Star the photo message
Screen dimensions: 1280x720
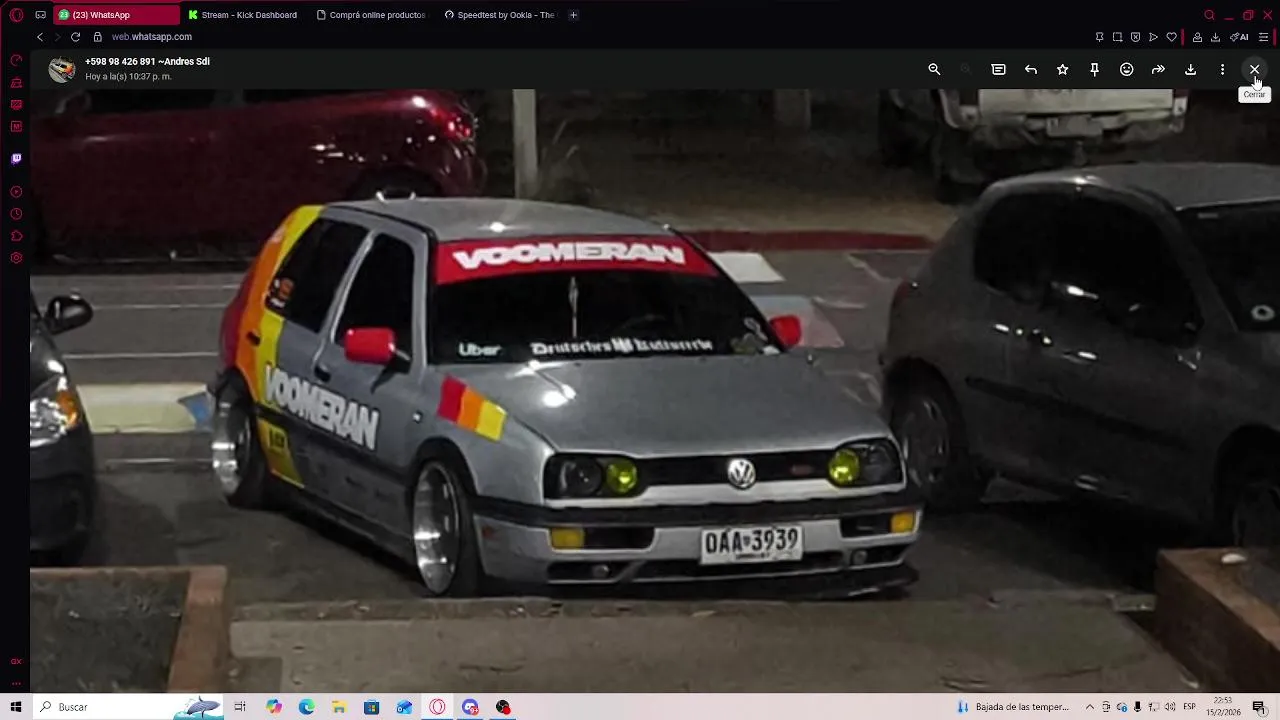click(1062, 69)
